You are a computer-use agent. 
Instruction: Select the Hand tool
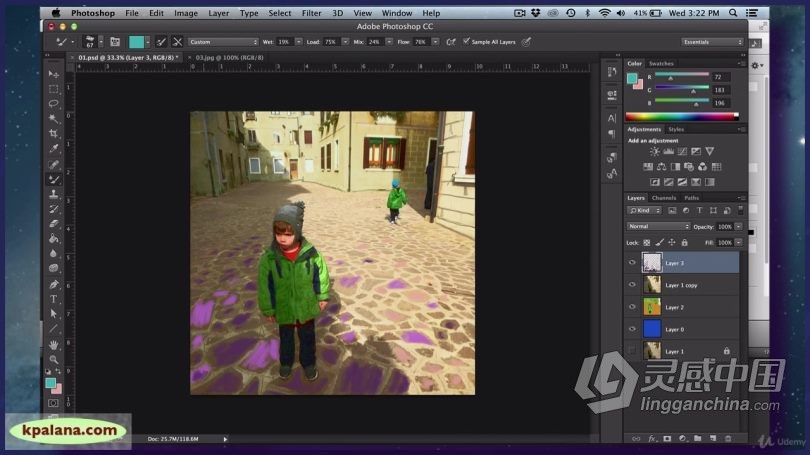click(x=53, y=344)
